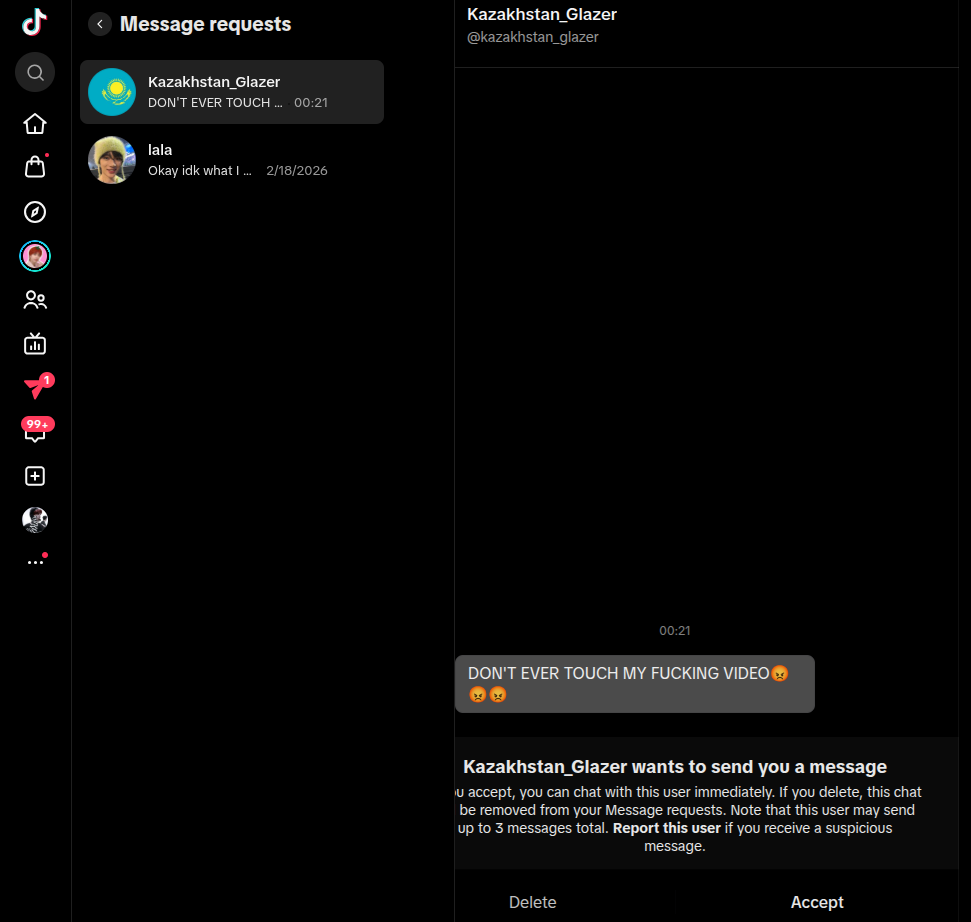Screen dimensions: 971x922
Task: Open the following avatar with teal ring
Action: pos(35,256)
